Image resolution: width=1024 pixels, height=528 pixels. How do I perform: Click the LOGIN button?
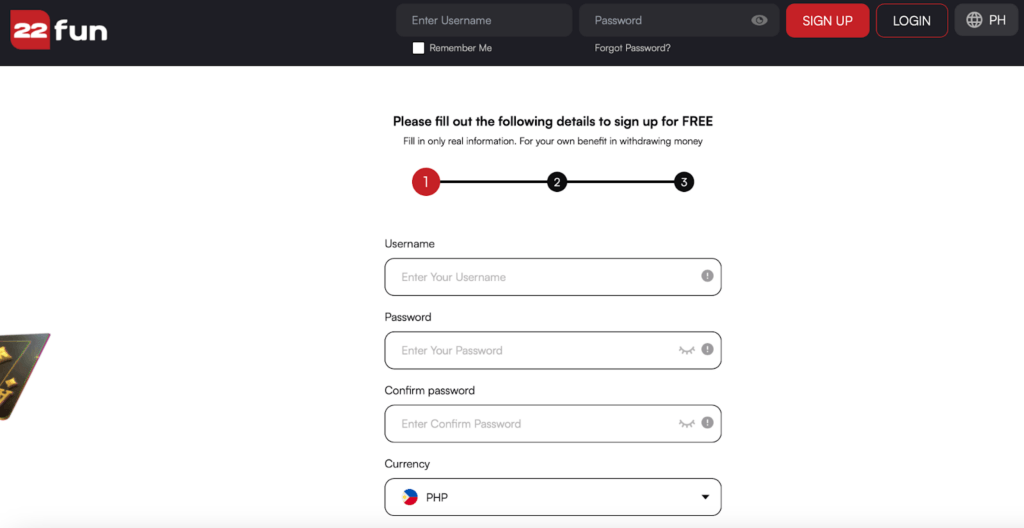[912, 20]
